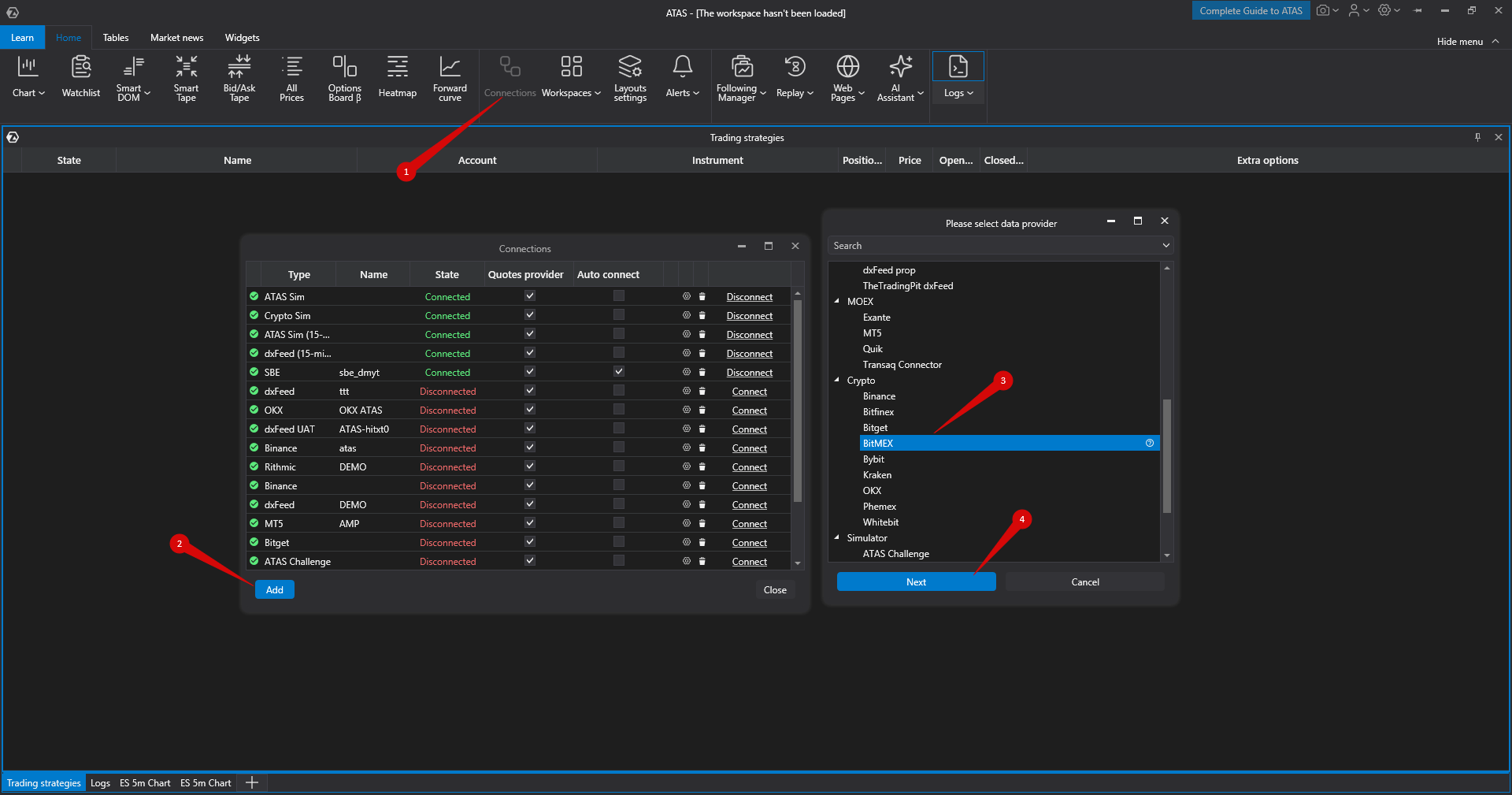Cancel the data provider selection dialog
The width and height of the screenshot is (1512, 795).
[1085, 582]
